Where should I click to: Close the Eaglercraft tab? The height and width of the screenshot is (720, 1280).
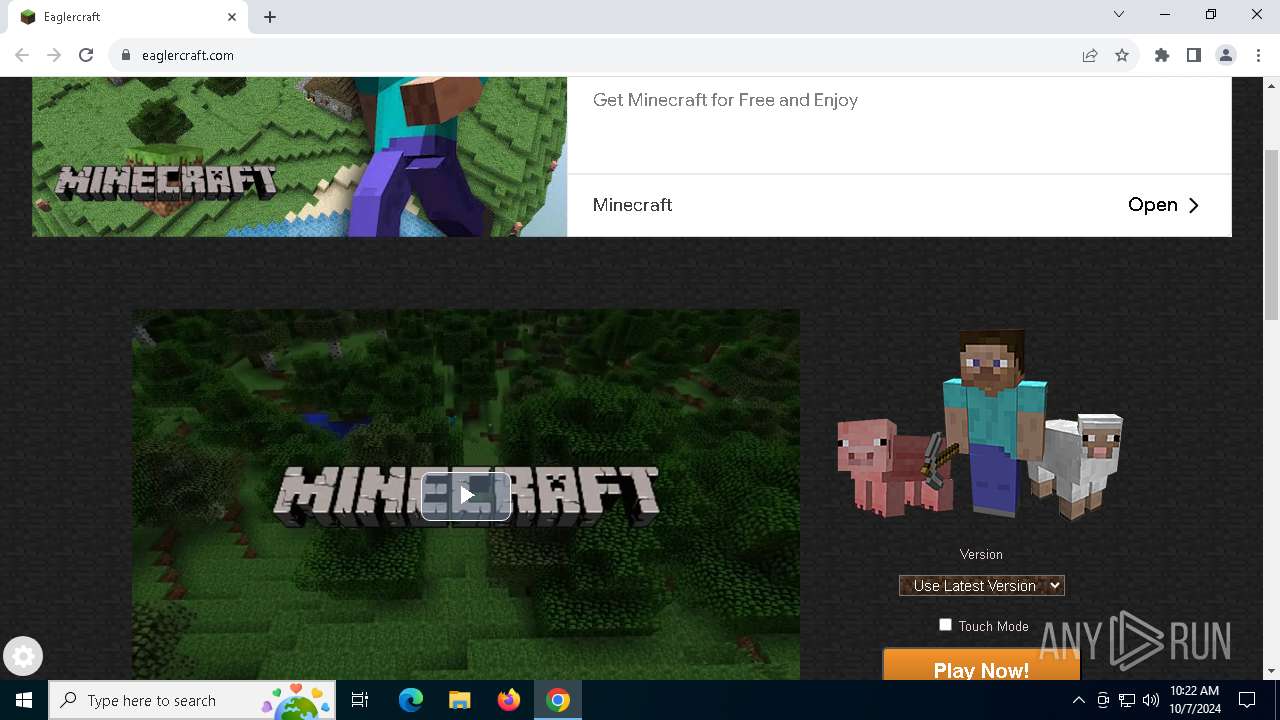[x=232, y=17]
